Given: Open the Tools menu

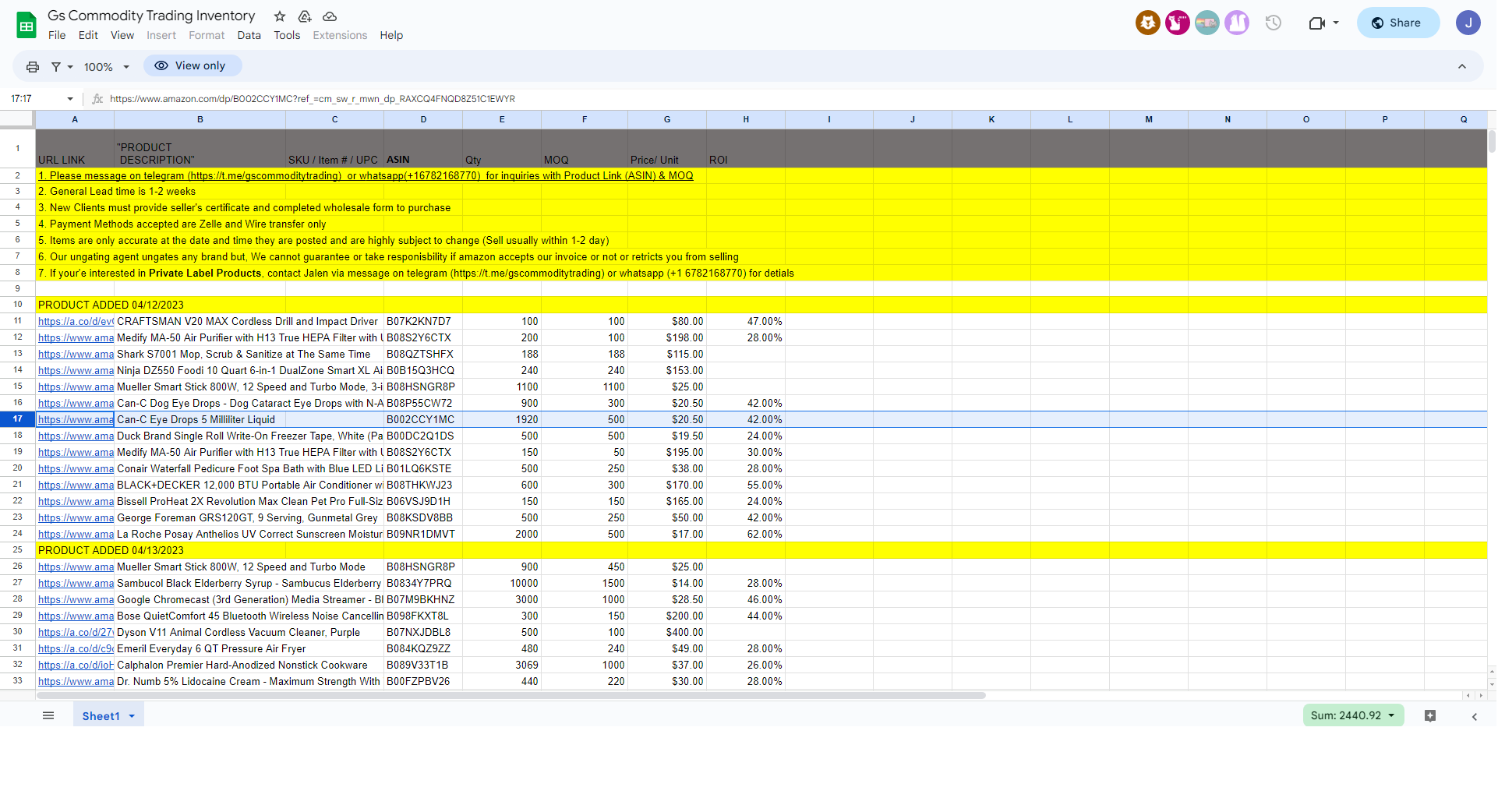Looking at the screenshot, I should pyautogui.click(x=287, y=35).
